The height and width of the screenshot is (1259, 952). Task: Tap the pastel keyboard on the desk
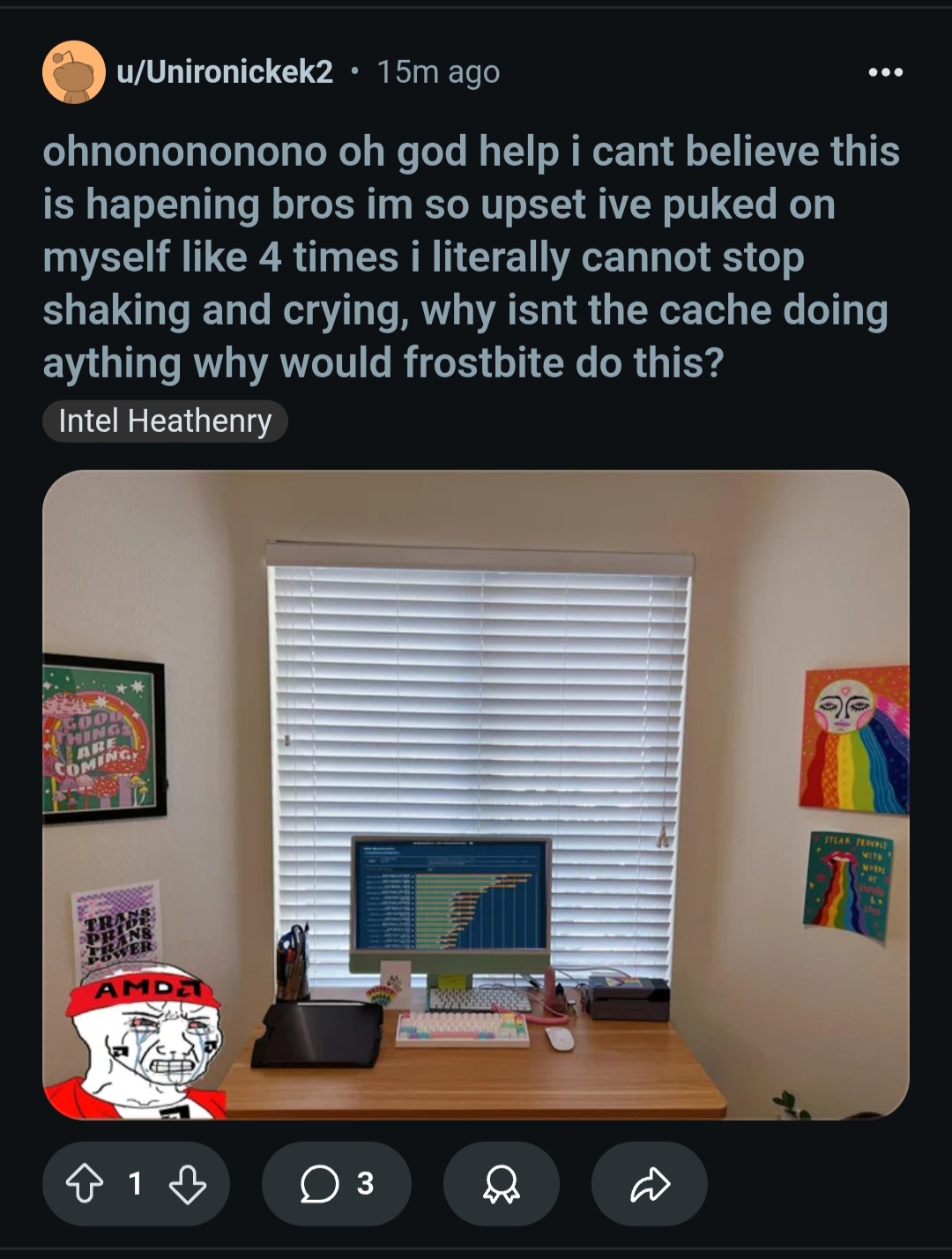(463, 1029)
